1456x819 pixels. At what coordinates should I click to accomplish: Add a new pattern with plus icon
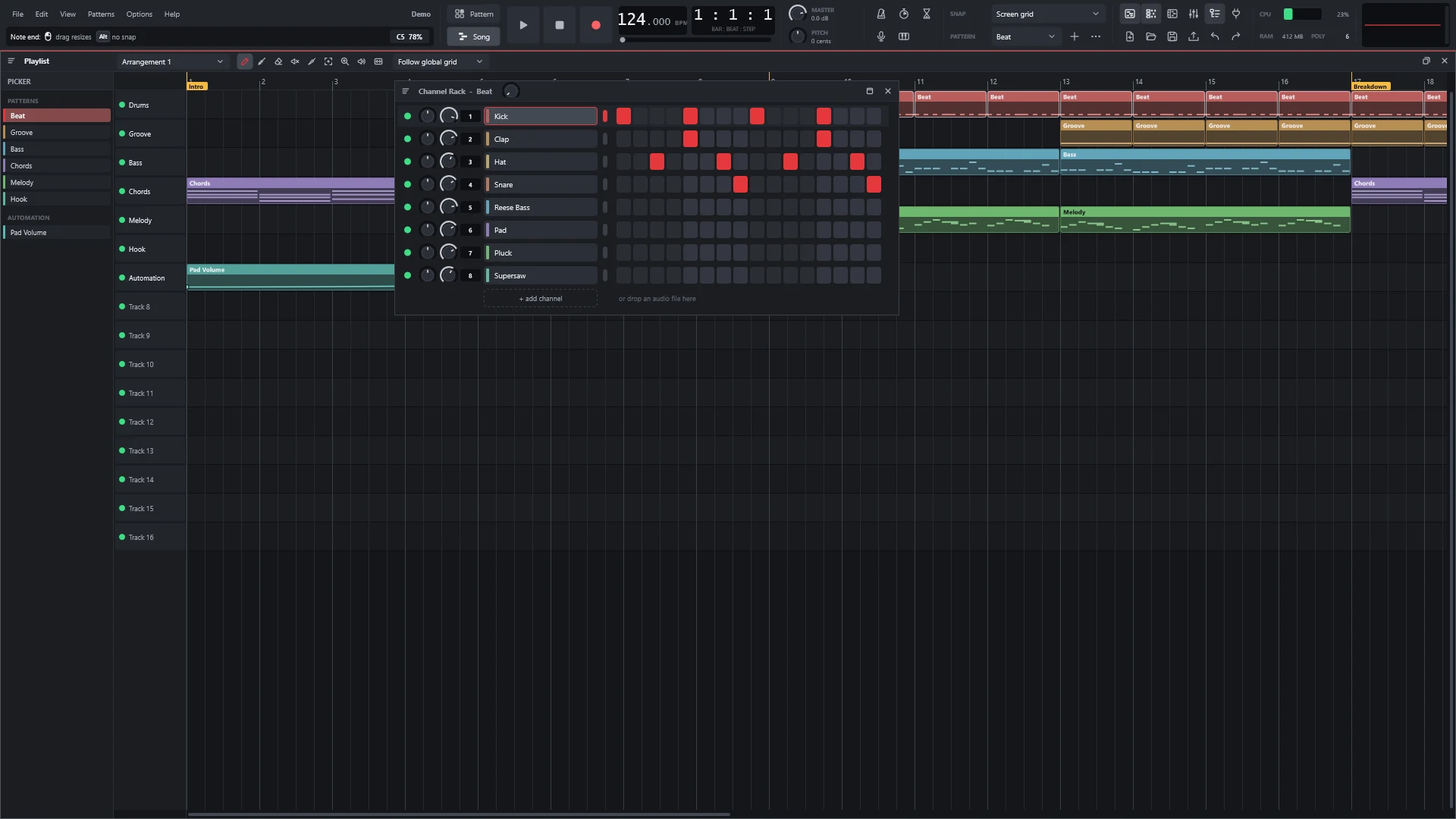(x=1075, y=36)
